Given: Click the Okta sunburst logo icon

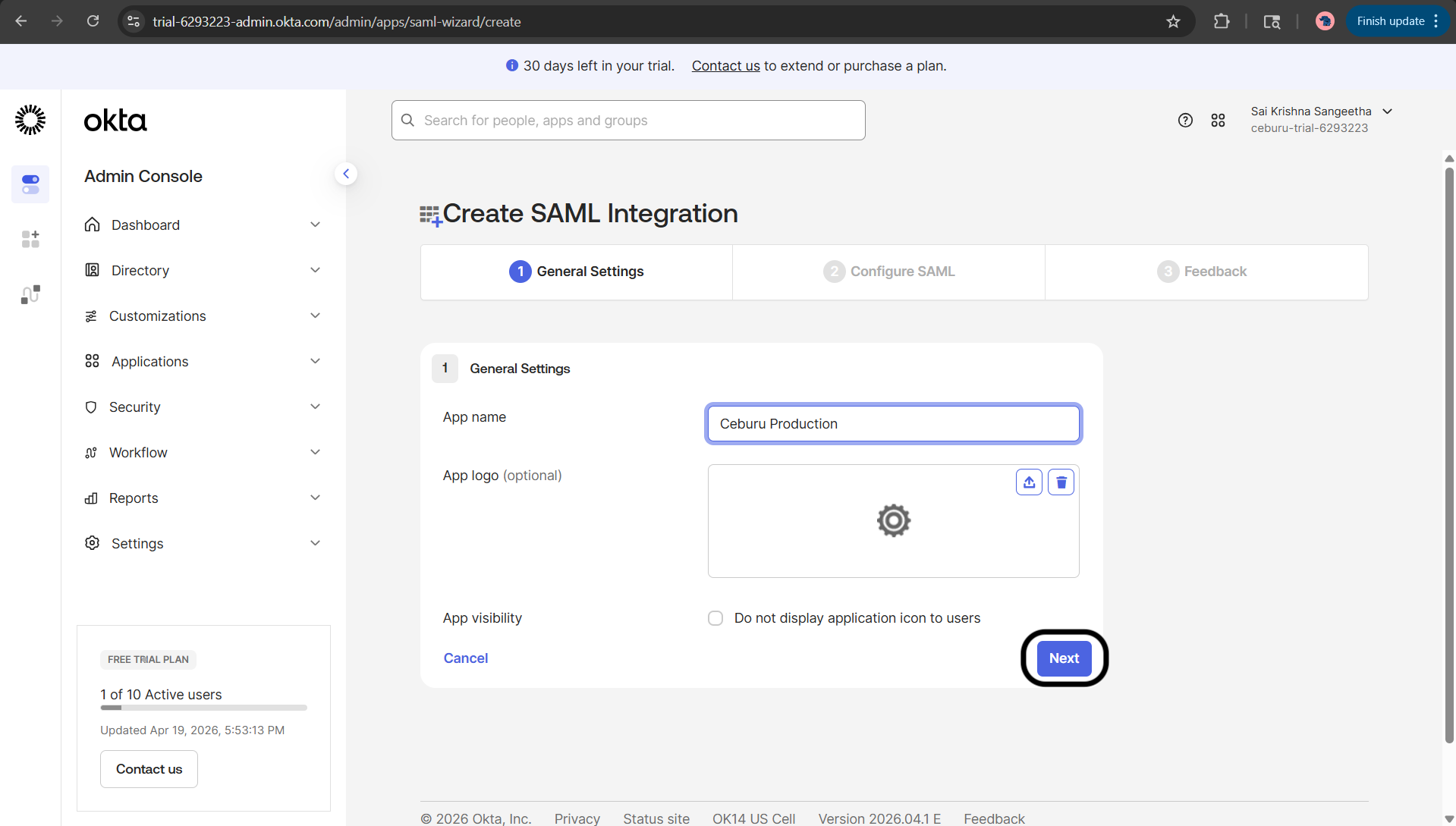Looking at the screenshot, I should (x=30, y=120).
